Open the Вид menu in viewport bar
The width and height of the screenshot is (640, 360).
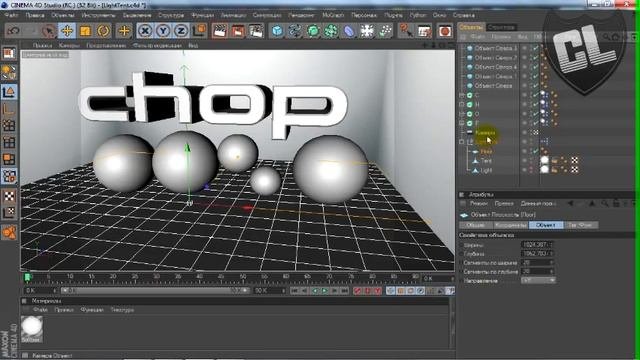[x=193, y=45]
